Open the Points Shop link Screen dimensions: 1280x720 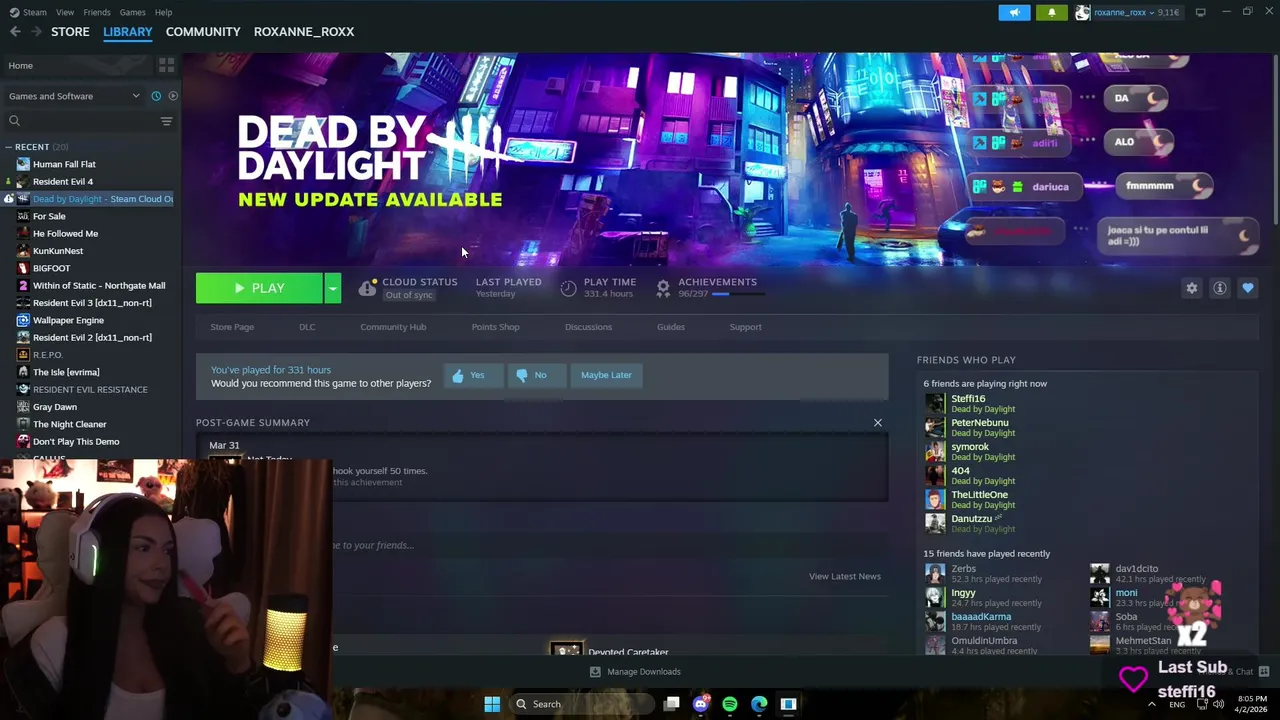click(495, 327)
